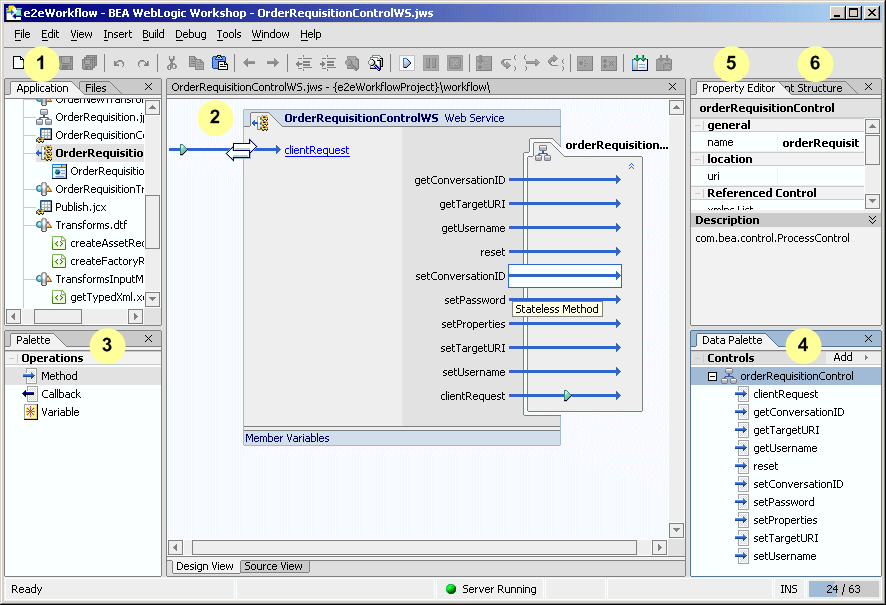886x605 pixels.
Task: Click the uri property value field
Action: pos(820,176)
